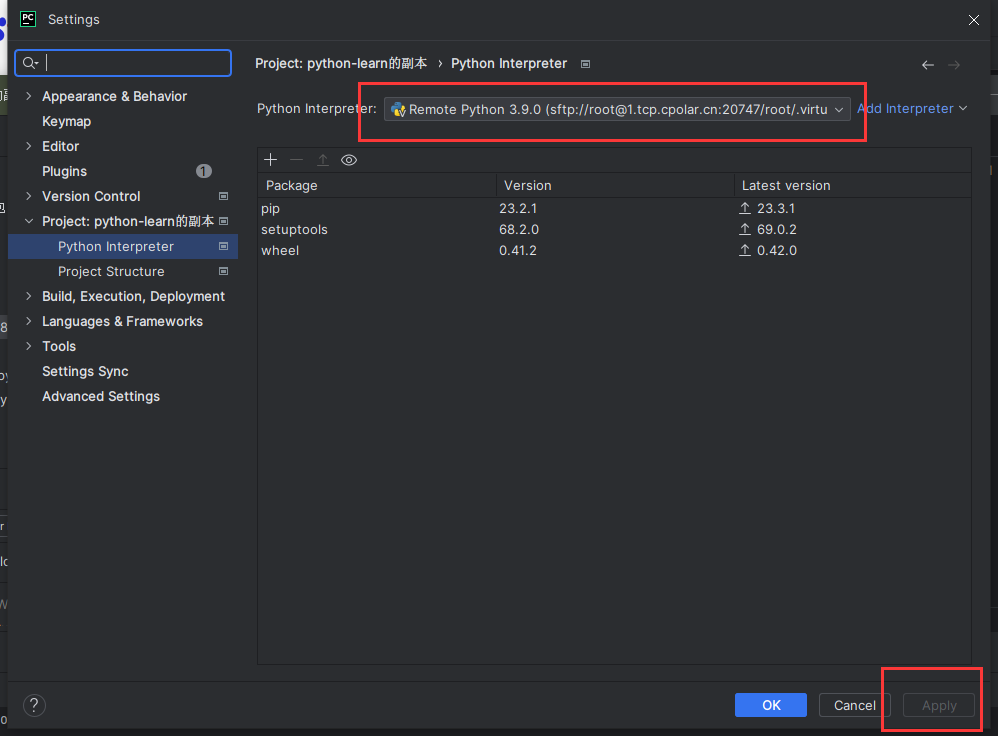Open the Keymap settings page
Image resolution: width=998 pixels, height=736 pixels.
(x=66, y=121)
